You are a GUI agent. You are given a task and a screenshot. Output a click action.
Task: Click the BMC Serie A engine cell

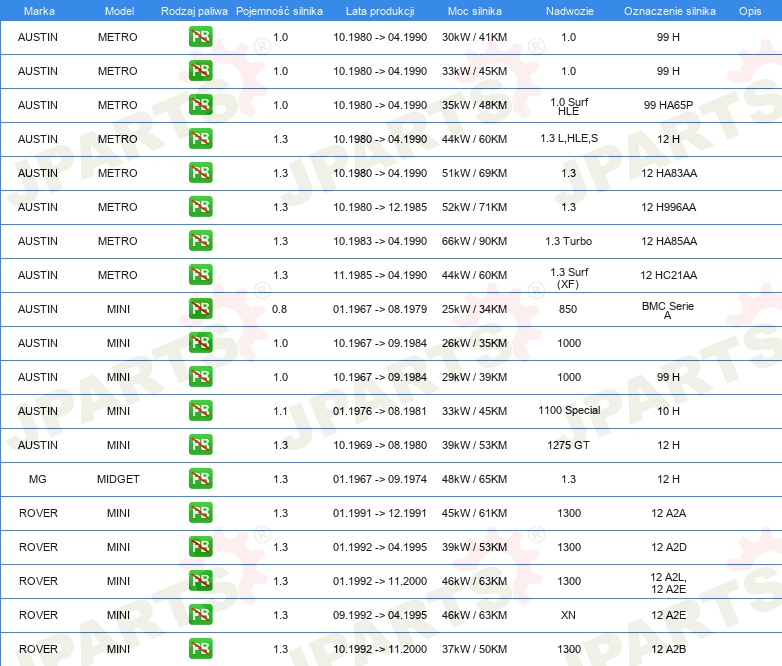(x=668, y=310)
